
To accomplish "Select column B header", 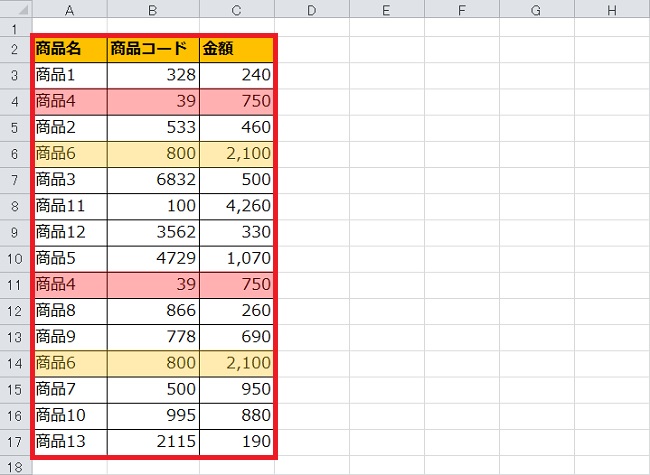I will (x=153, y=10).
